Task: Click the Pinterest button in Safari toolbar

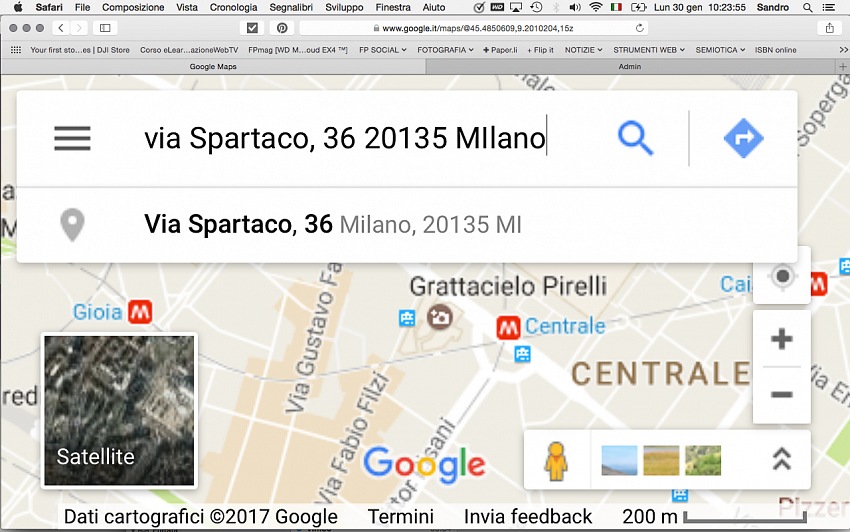Action: pyautogui.click(x=282, y=28)
